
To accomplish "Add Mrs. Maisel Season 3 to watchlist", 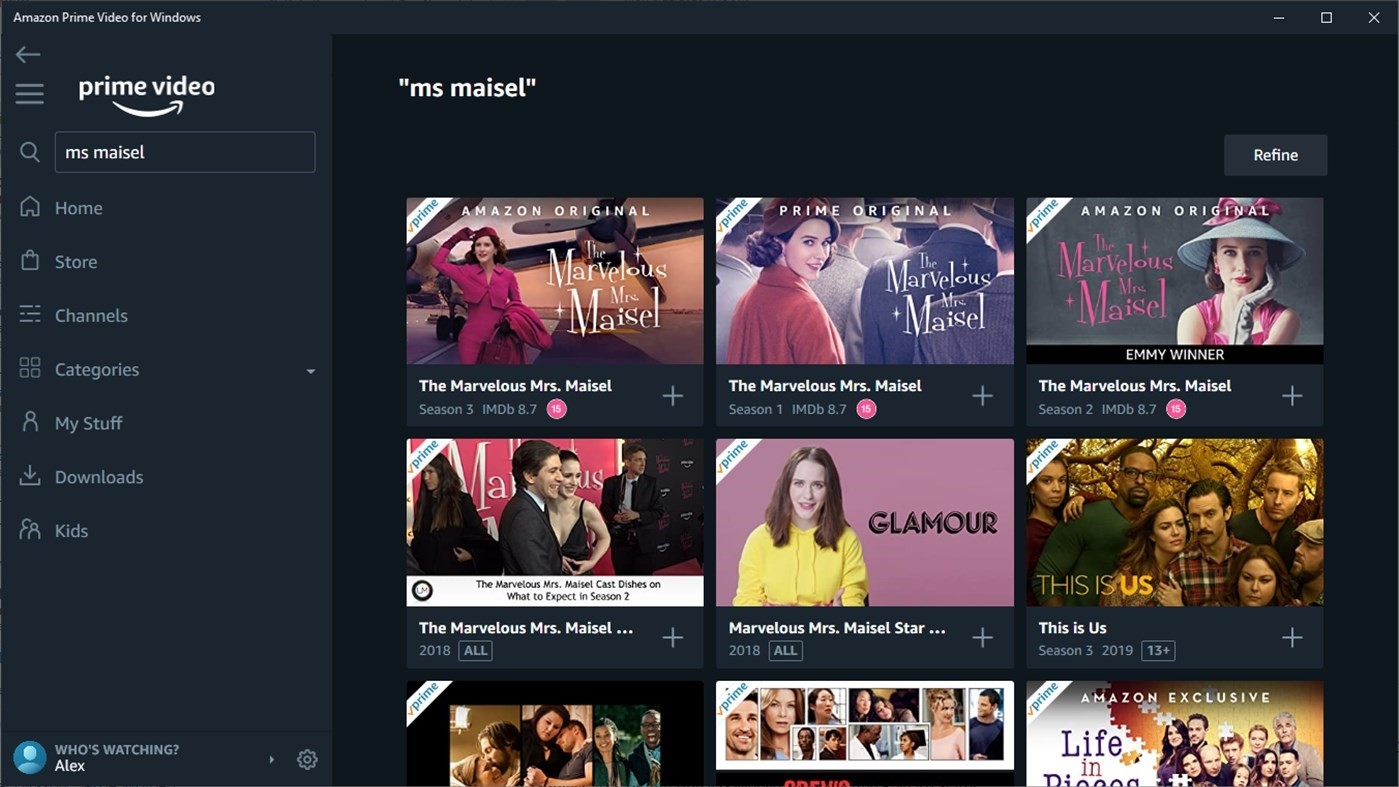I will (673, 396).
